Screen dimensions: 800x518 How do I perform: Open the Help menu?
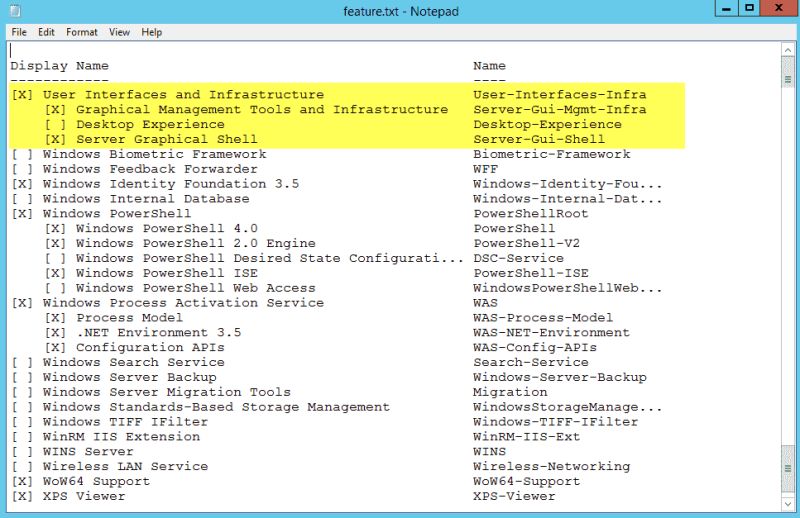(x=152, y=32)
